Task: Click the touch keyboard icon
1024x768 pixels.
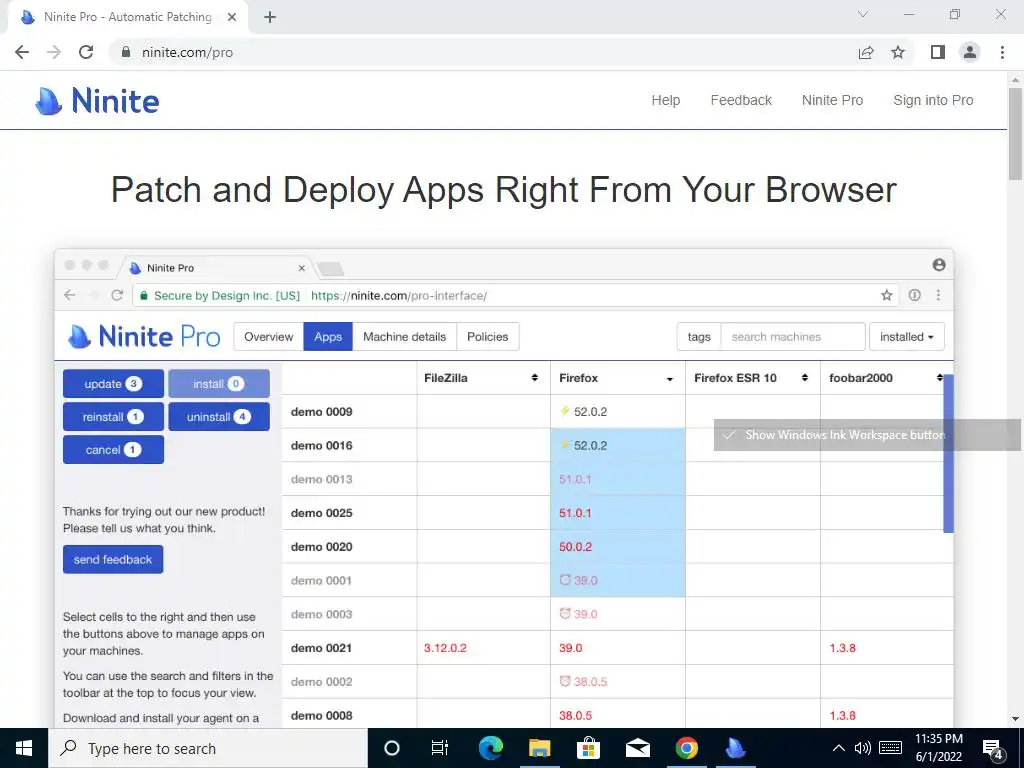Action: (891, 748)
